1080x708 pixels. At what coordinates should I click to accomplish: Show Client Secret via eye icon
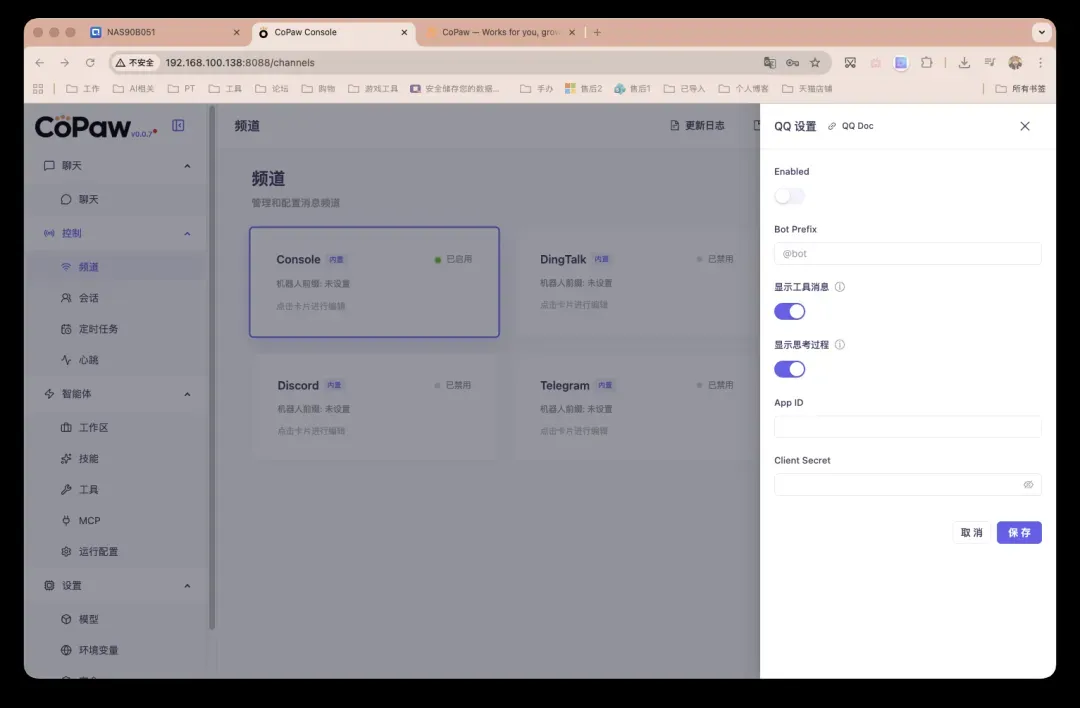1028,485
